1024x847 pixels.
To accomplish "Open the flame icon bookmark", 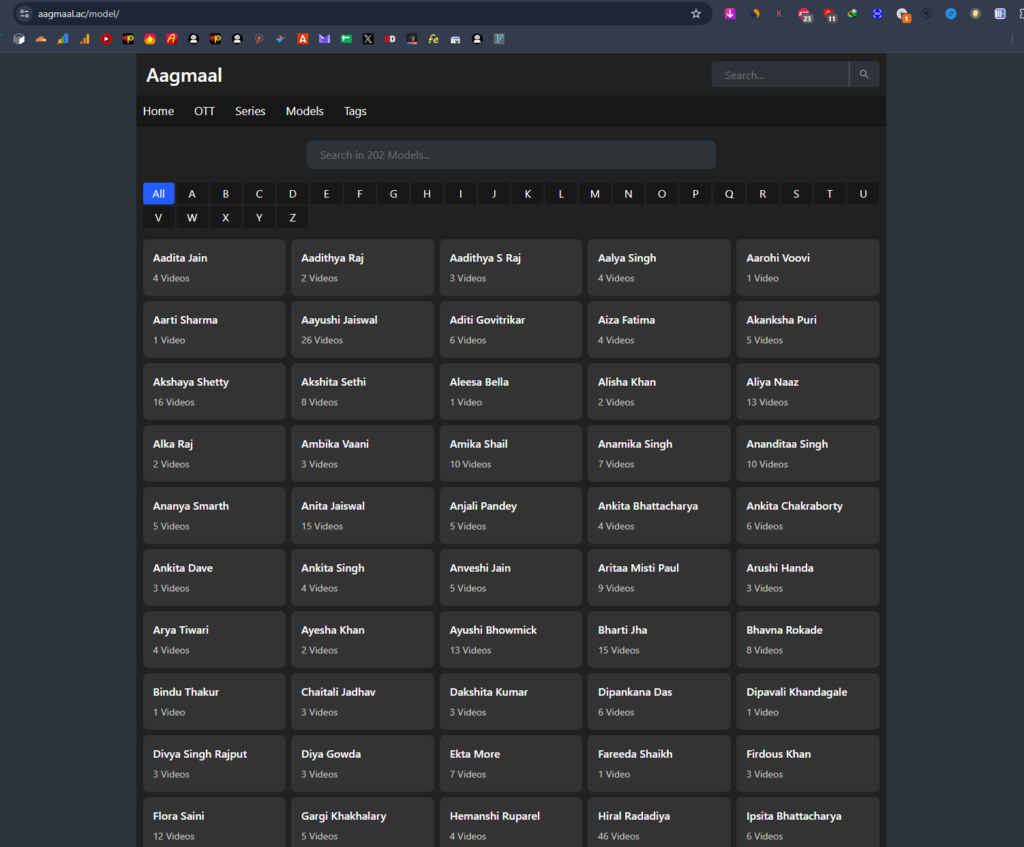I will [x=150, y=39].
